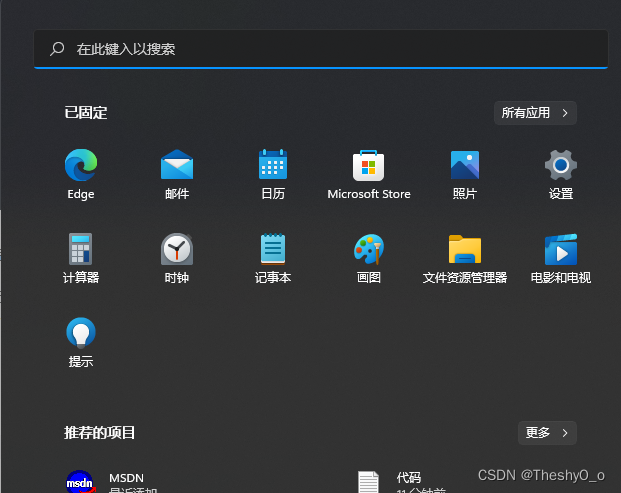Open the recommended 代码 document
The image size is (621, 493).
[402, 482]
